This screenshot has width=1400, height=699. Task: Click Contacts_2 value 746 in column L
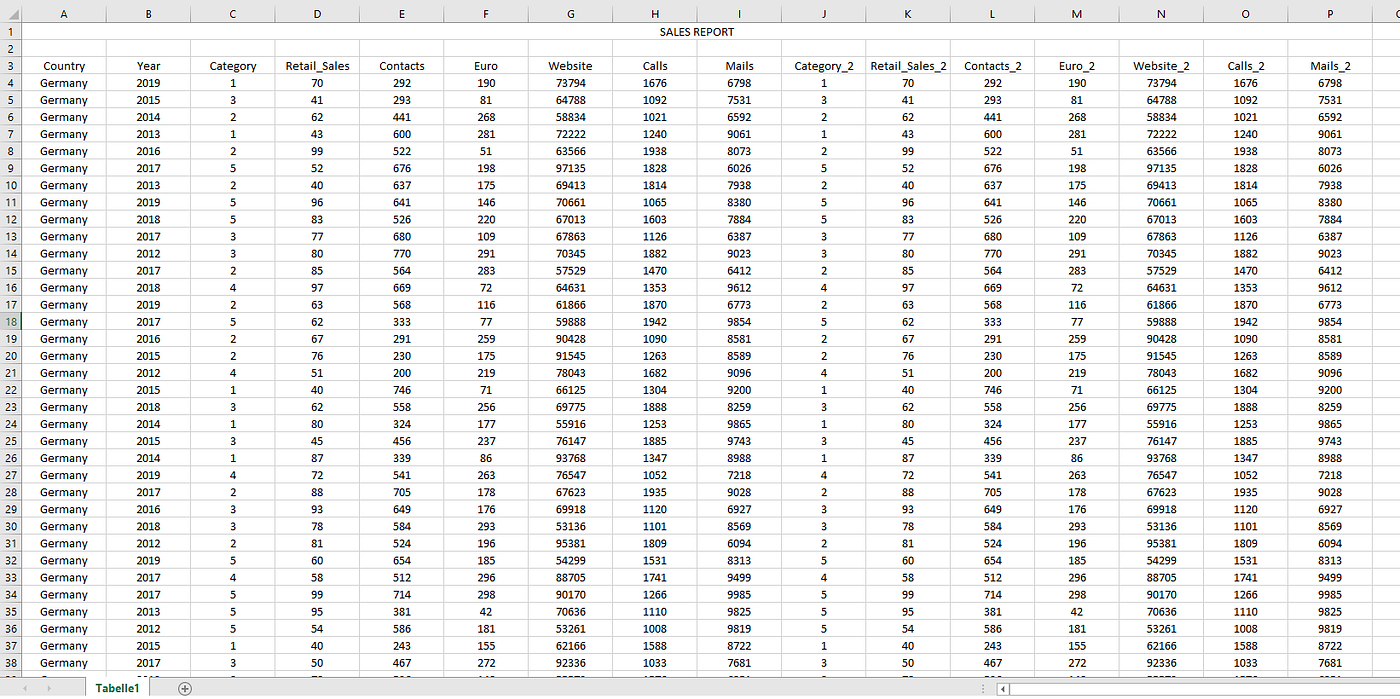pos(992,390)
